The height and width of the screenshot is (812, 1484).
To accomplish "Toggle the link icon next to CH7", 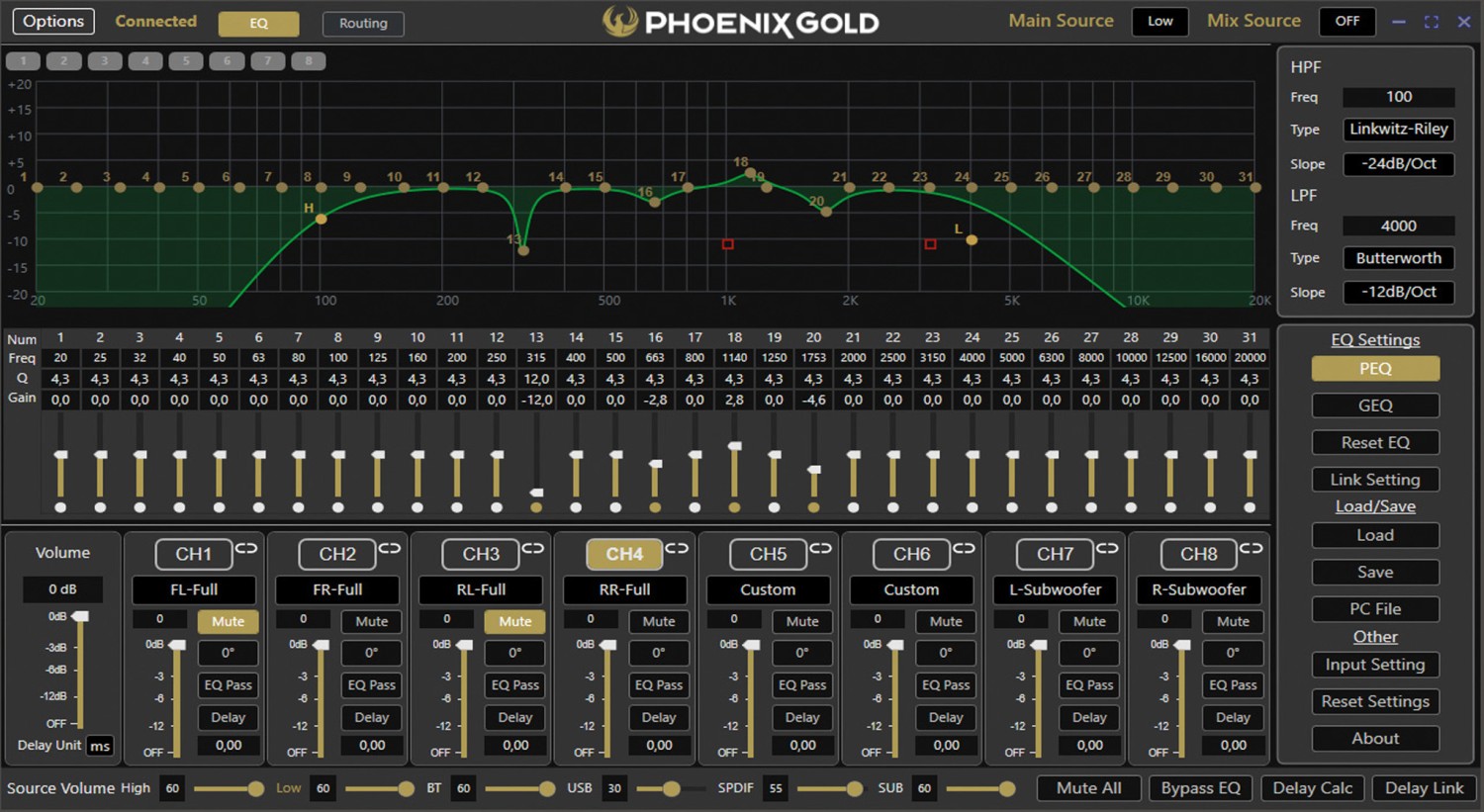I will point(1108,548).
